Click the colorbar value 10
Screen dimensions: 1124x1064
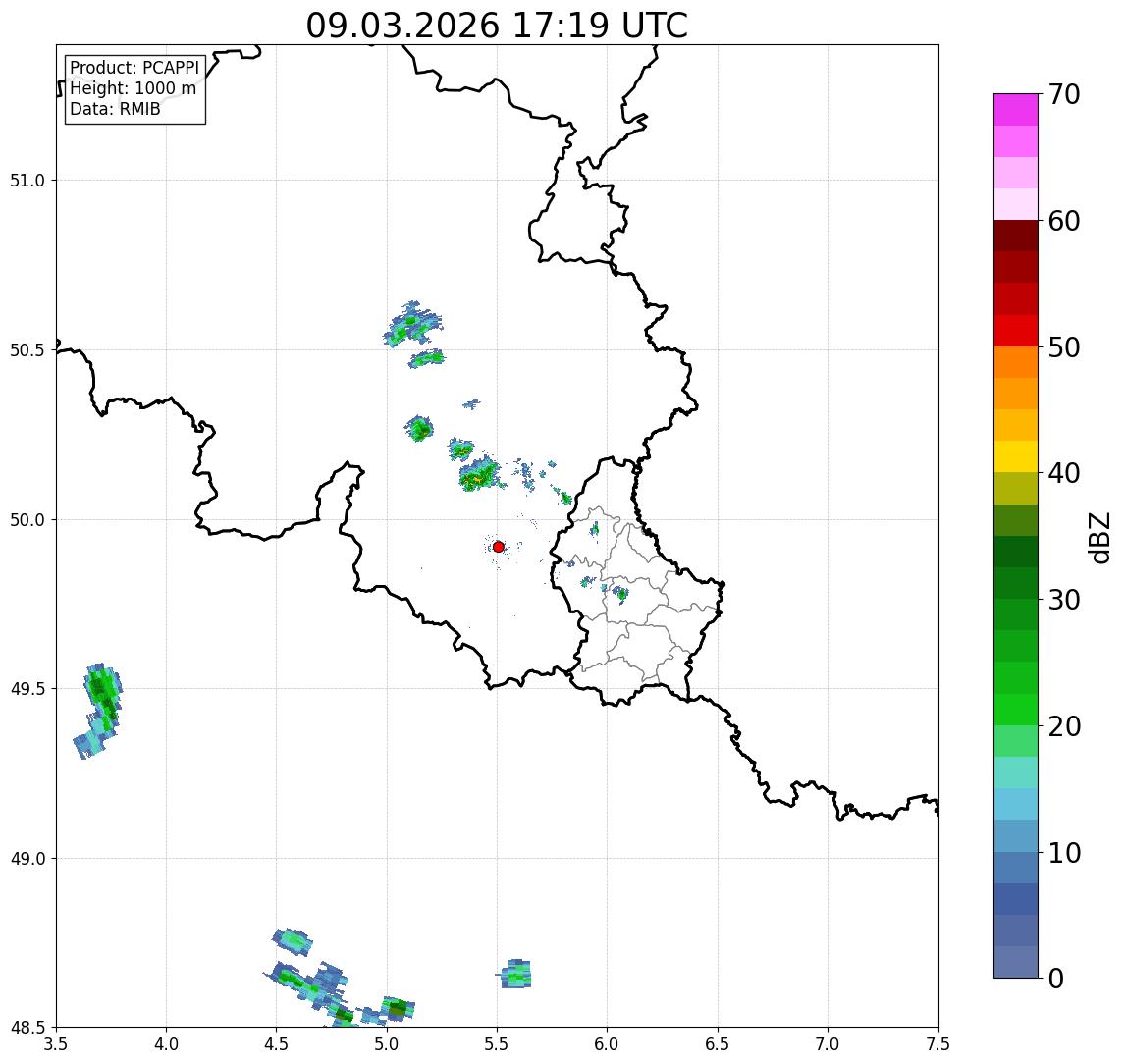[x=1064, y=853]
